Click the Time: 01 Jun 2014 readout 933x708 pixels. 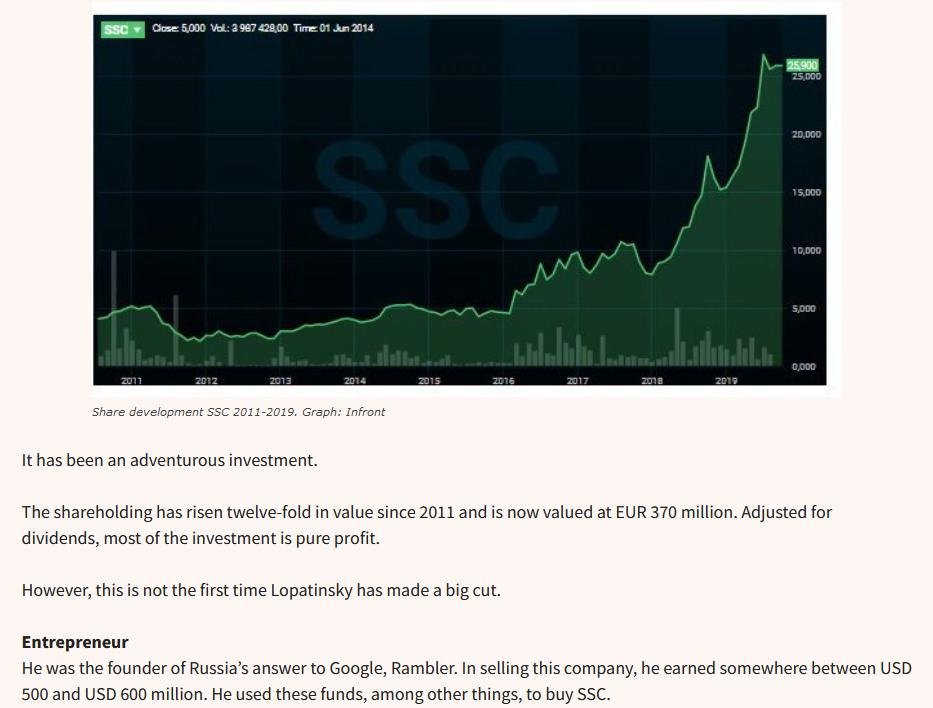[x=333, y=28]
